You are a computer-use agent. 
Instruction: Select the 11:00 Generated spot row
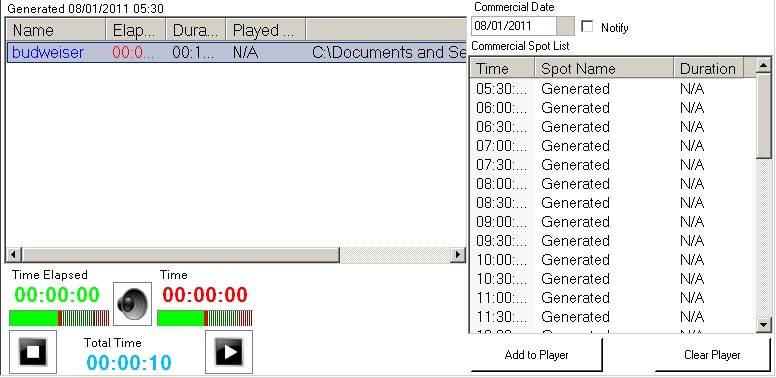[x=613, y=298]
